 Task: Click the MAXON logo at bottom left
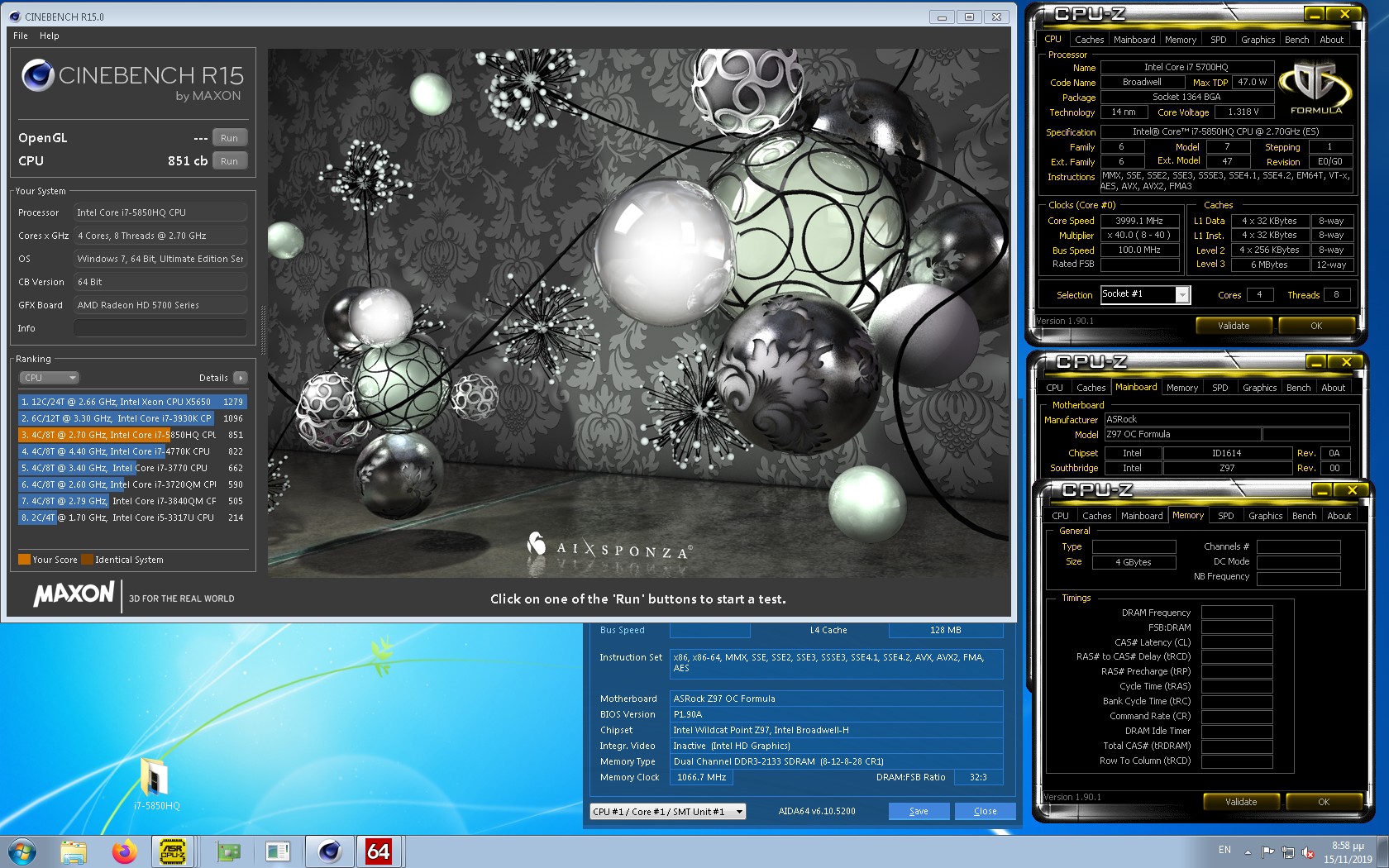click(74, 594)
